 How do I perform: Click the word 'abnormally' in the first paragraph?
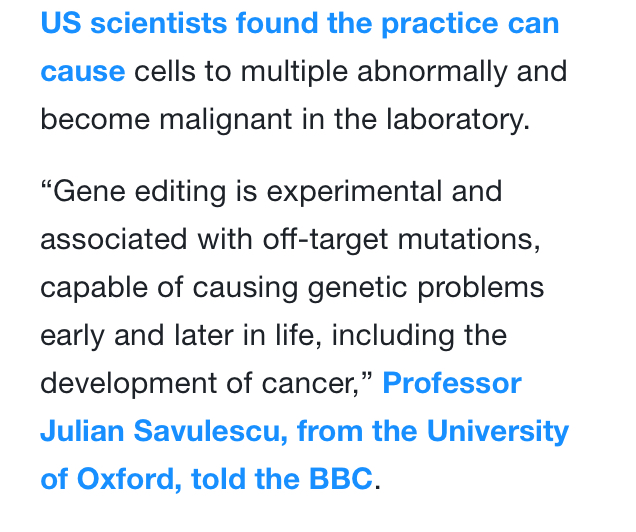click(432, 71)
